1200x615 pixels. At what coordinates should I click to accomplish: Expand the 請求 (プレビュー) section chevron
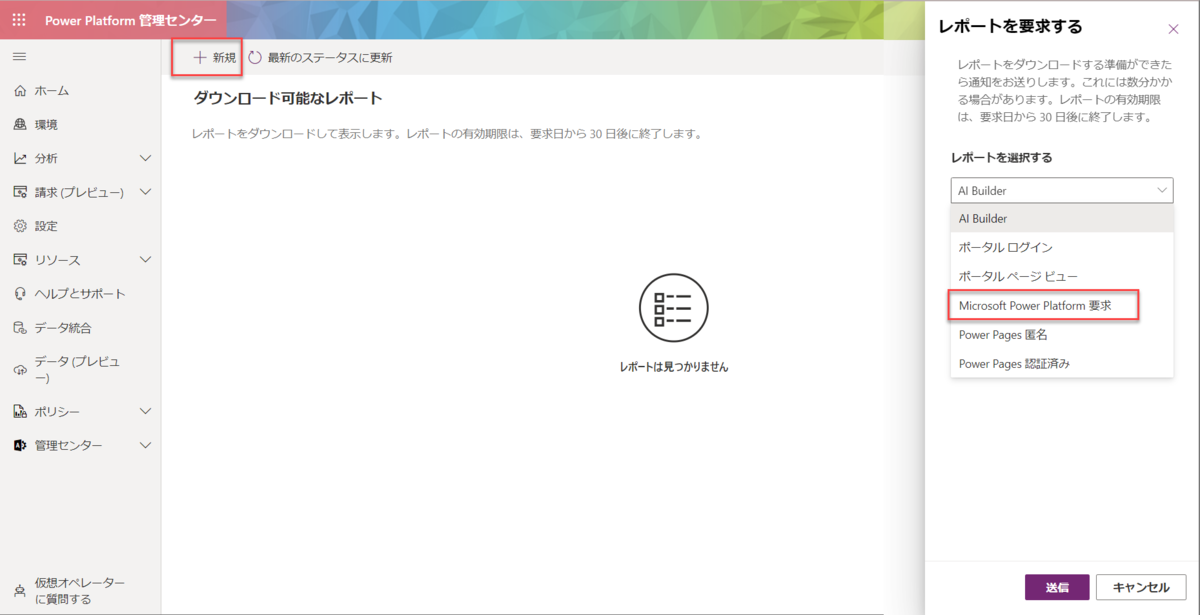(145, 192)
